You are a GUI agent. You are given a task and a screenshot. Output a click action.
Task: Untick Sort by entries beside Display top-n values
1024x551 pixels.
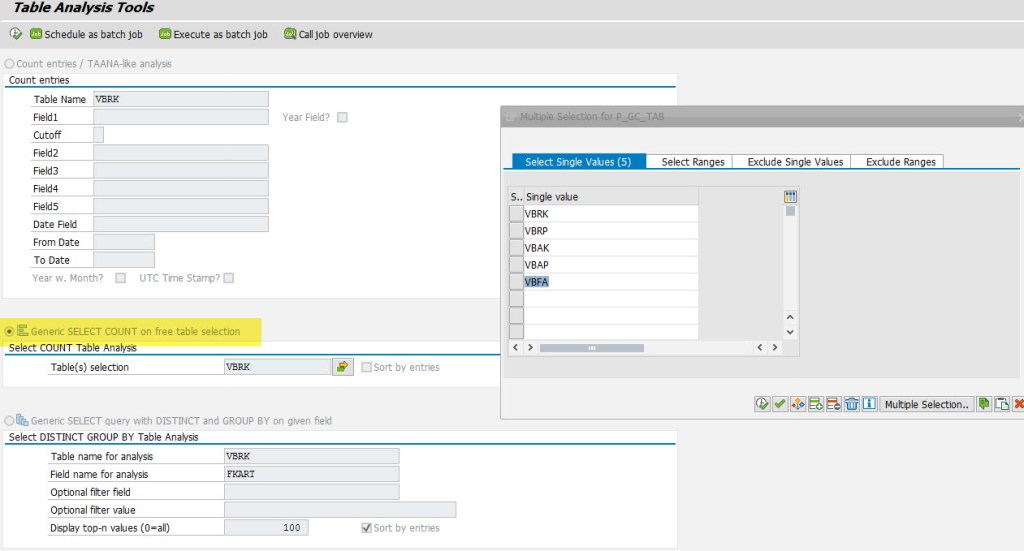pos(366,528)
